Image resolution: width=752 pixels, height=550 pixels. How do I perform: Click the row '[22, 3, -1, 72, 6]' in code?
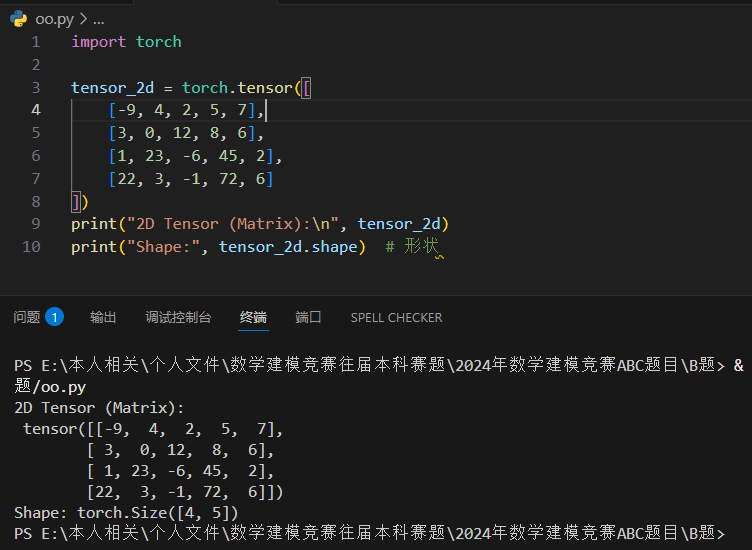tap(191, 179)
